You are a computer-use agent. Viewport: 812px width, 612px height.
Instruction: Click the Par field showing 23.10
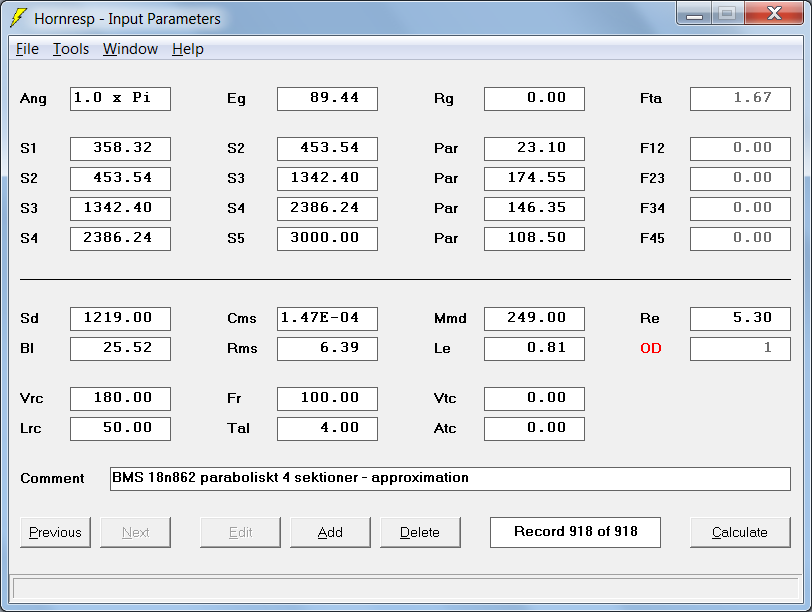point(534,149)
